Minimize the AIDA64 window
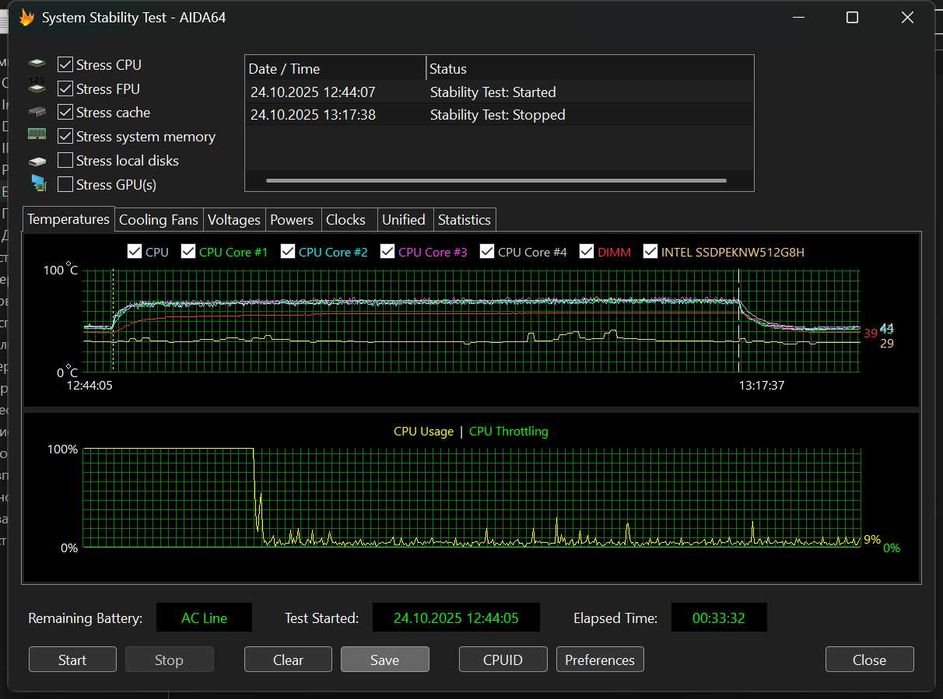943x699 pixels. [x=799, y=17]
